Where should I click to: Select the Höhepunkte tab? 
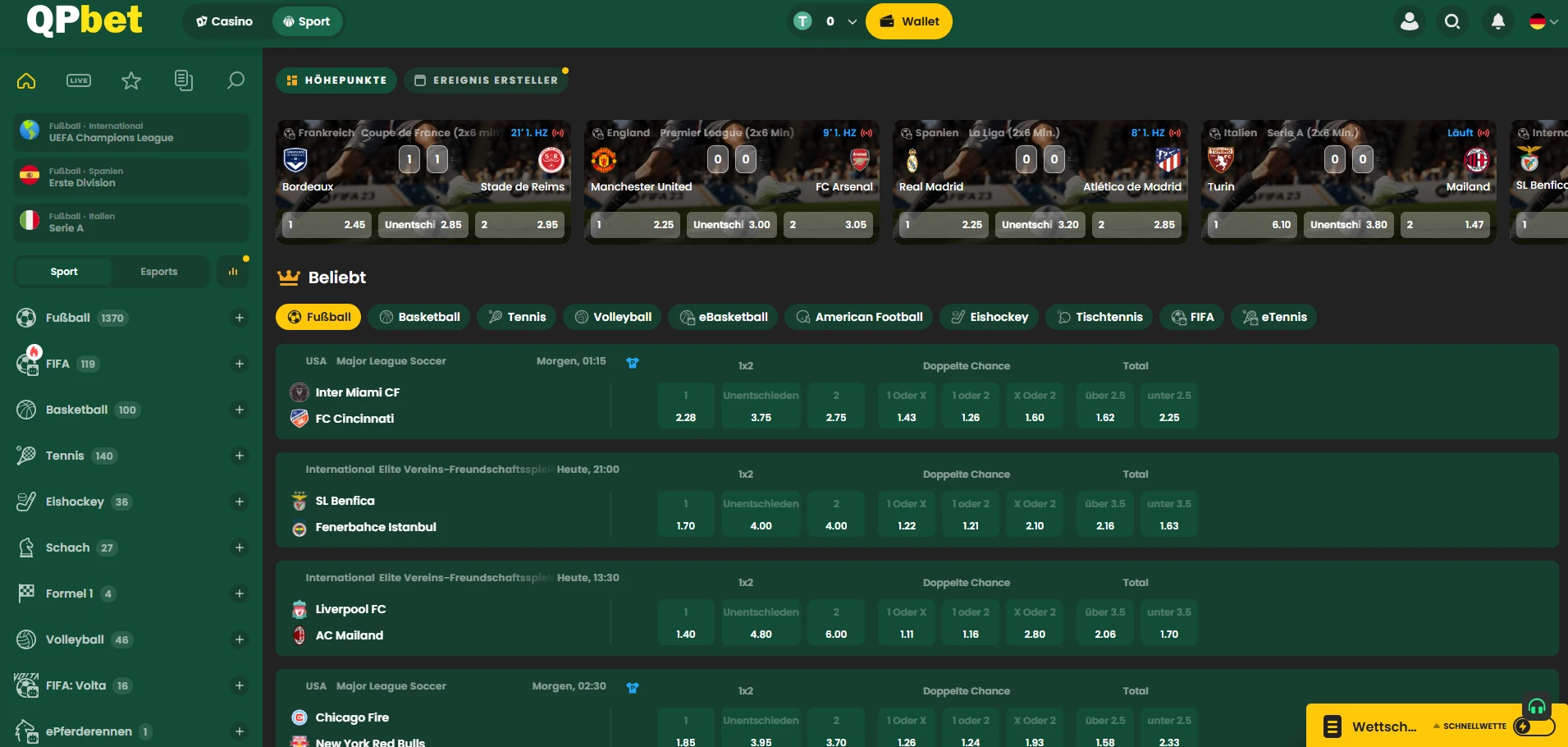[336, 80]
